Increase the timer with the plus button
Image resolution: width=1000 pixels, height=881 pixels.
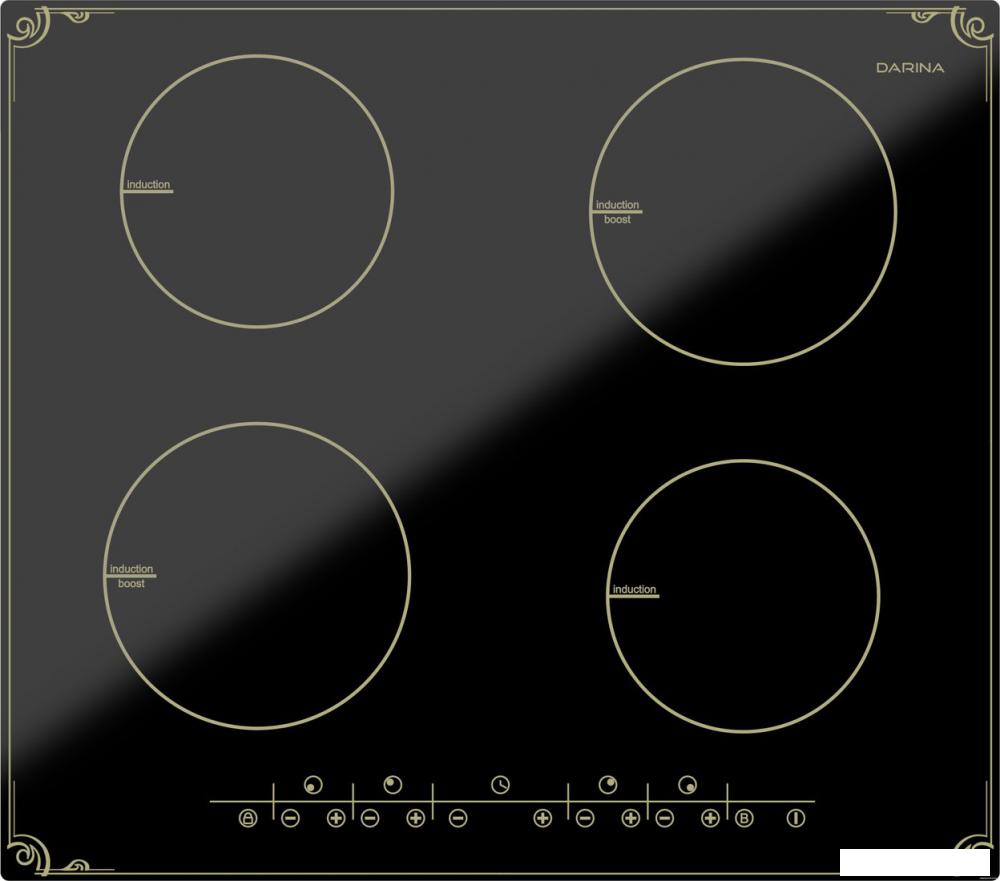[x=543, y=818]
